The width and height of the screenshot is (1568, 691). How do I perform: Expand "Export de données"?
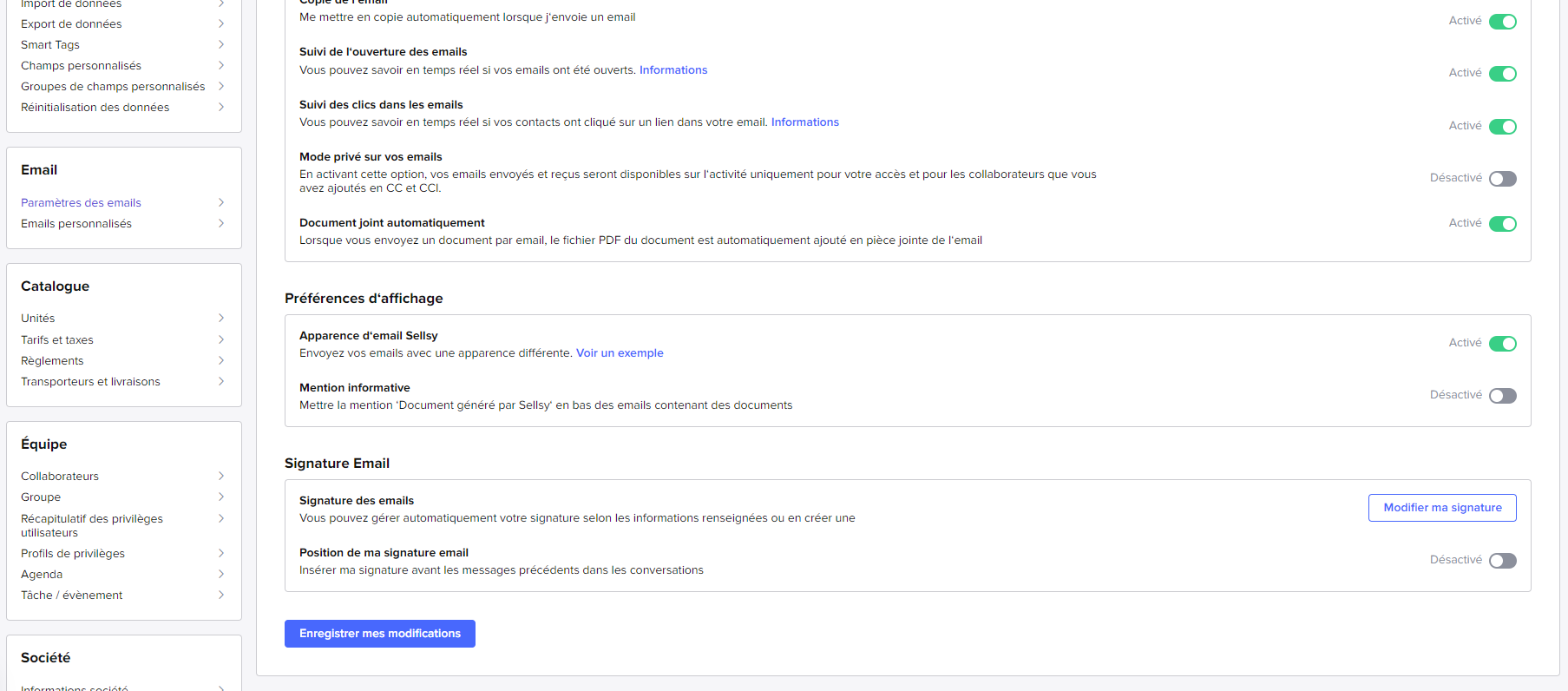pos(72,23)
